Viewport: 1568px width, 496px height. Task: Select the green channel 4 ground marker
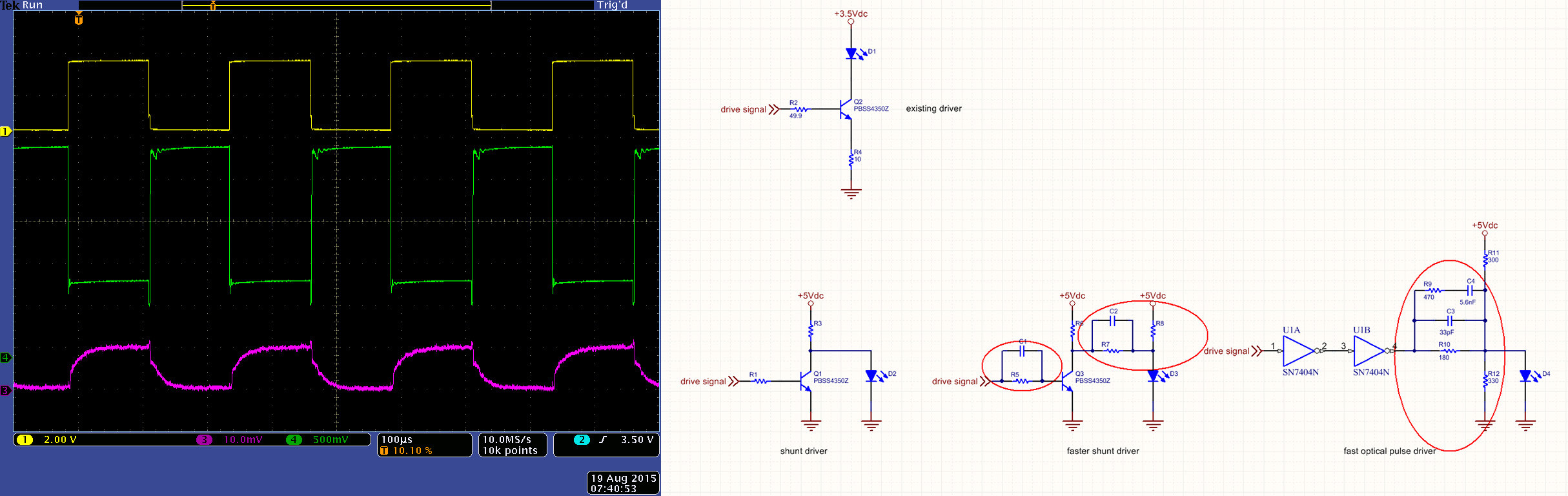[x=5, y=357]
